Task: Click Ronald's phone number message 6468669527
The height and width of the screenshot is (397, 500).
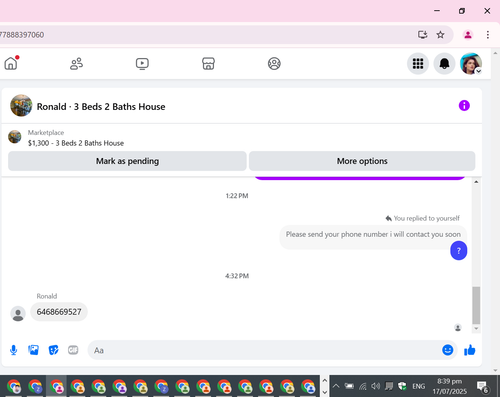Action: point(59,312)
